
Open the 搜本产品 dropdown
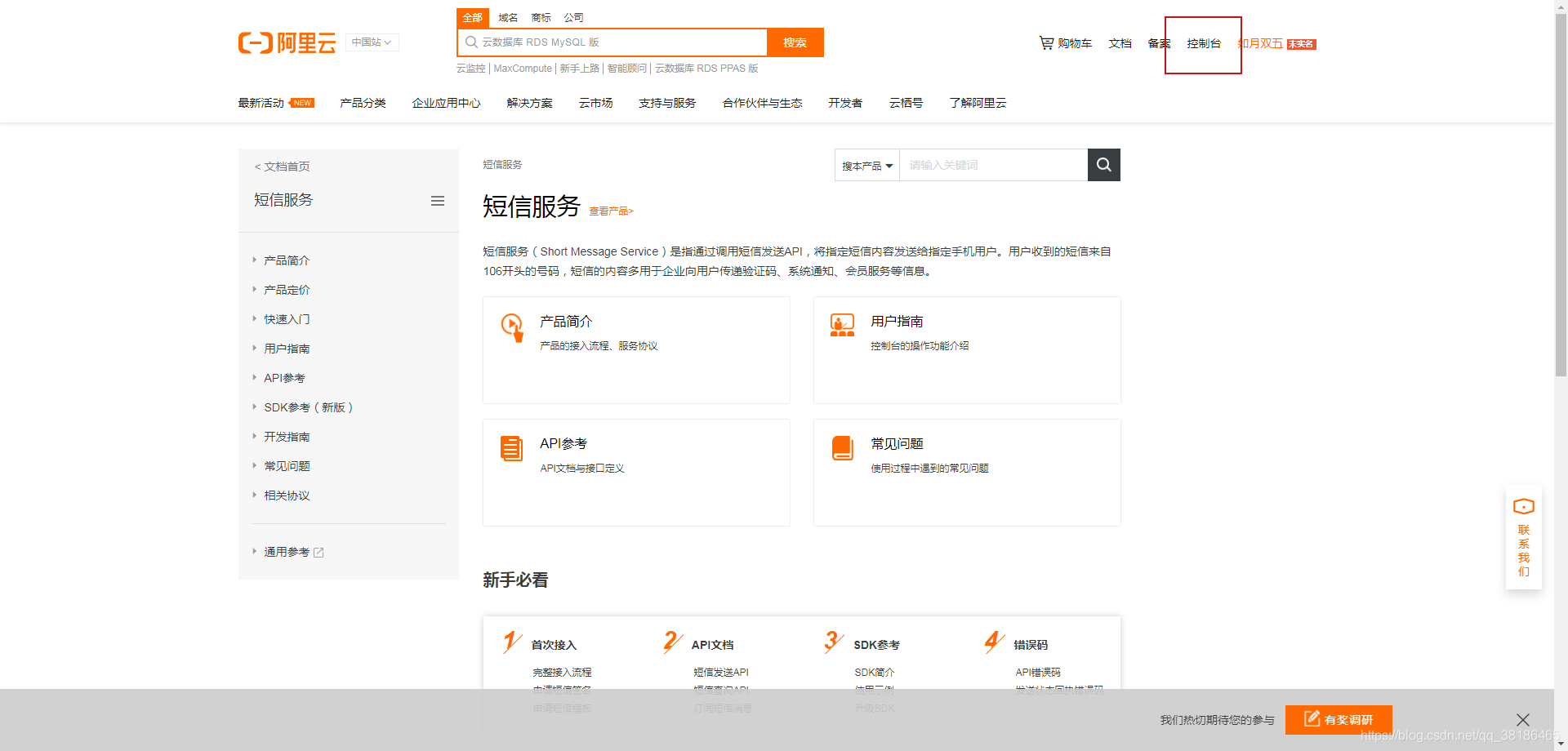[866, 164]
